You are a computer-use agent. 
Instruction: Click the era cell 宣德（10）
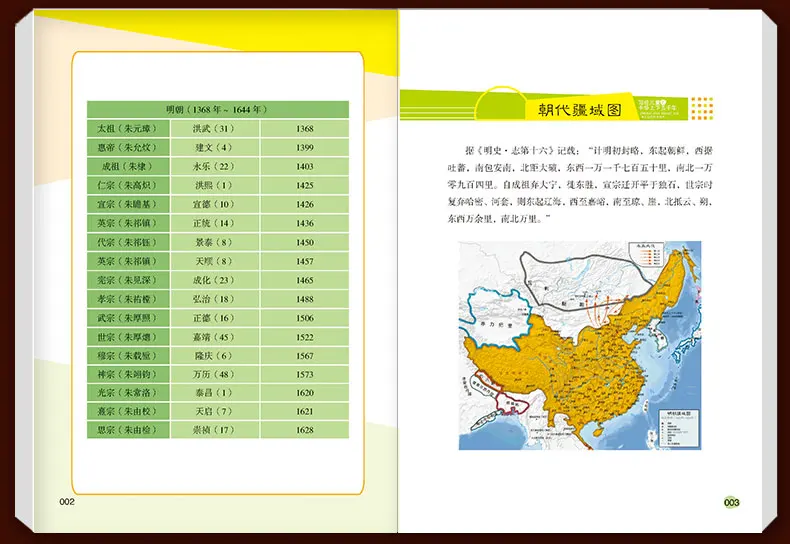point(215,205)
